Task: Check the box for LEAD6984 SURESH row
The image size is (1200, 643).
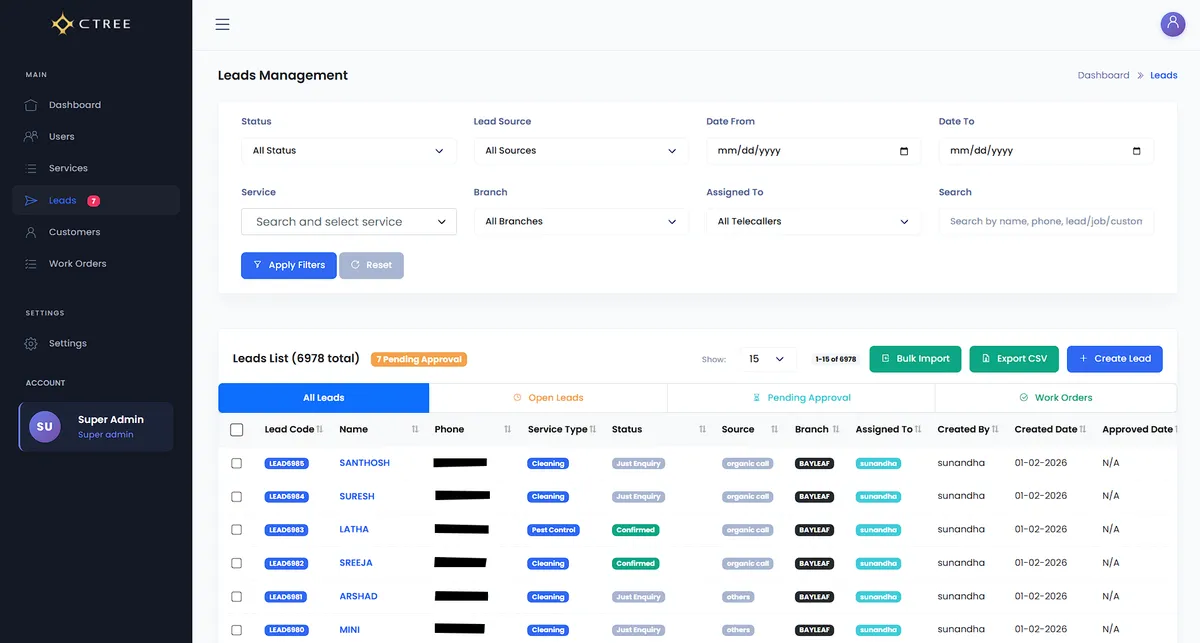Action: [237, 497]
